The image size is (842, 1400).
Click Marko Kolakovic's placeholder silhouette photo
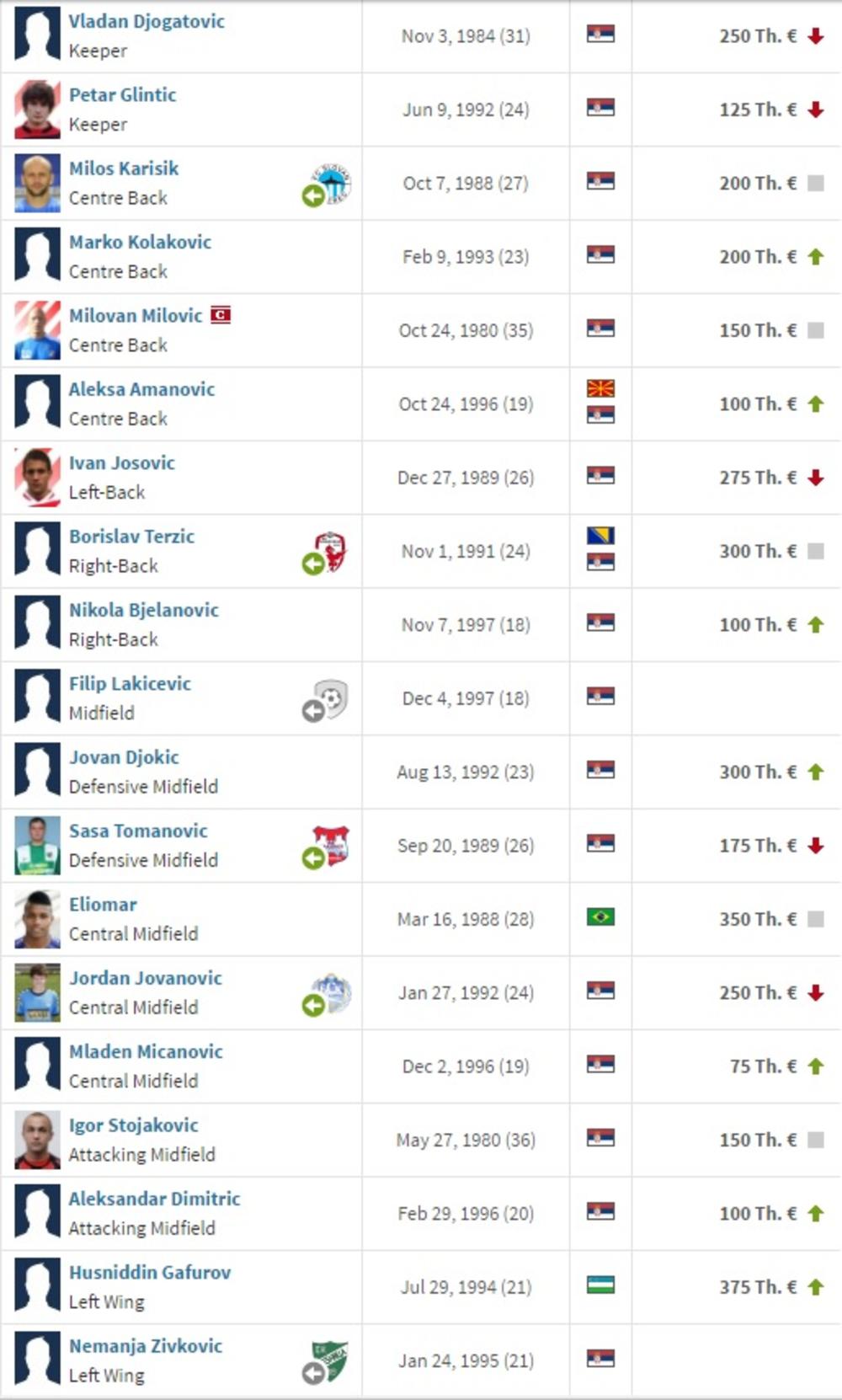click(38, 256)
